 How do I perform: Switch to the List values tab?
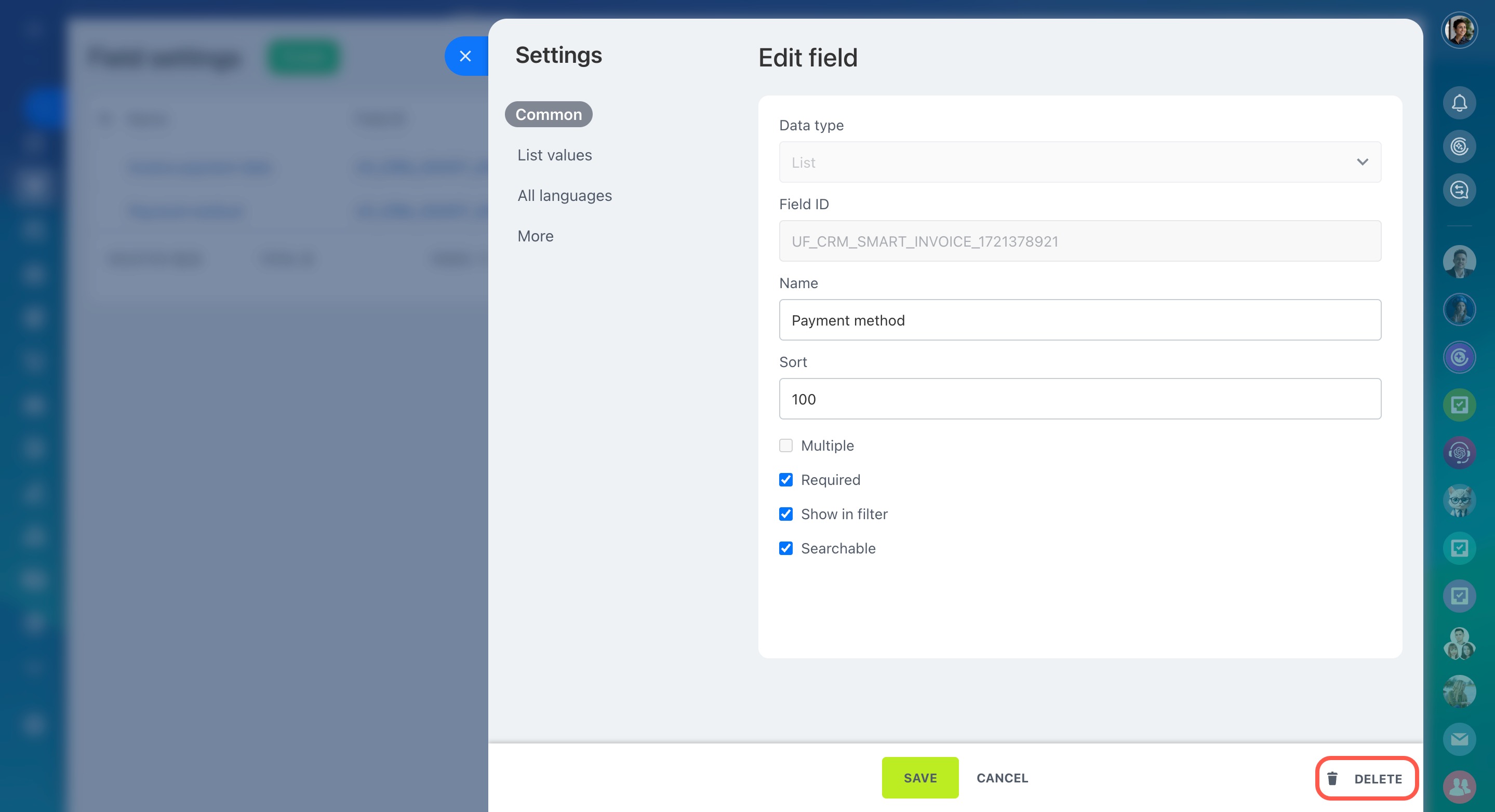click(554, 155)
